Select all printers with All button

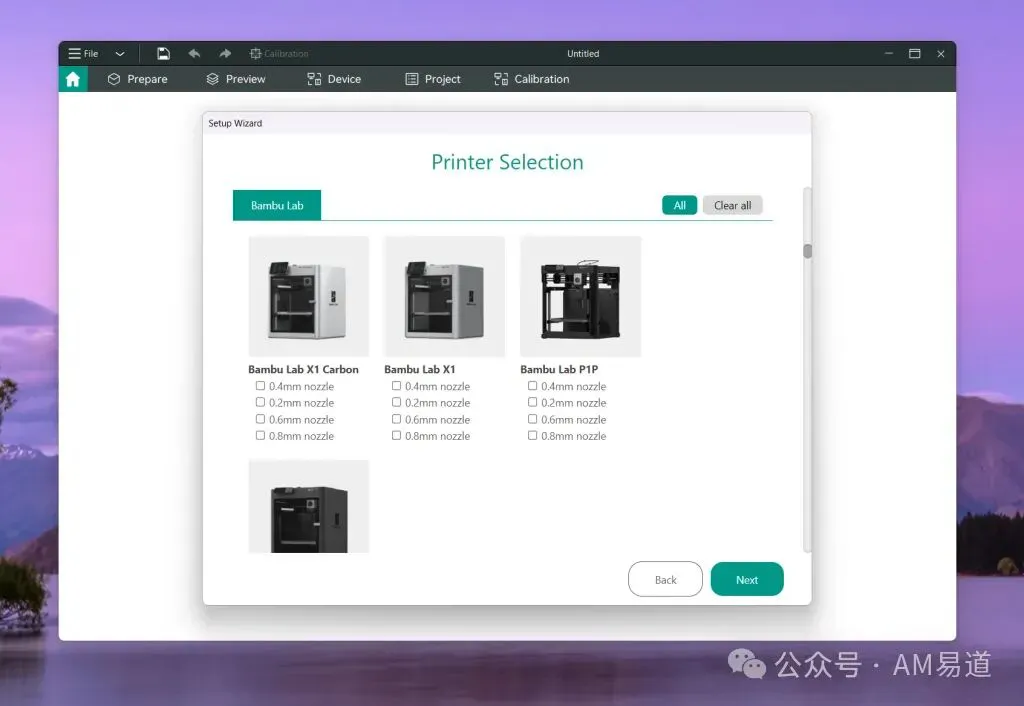click(679, 205)
